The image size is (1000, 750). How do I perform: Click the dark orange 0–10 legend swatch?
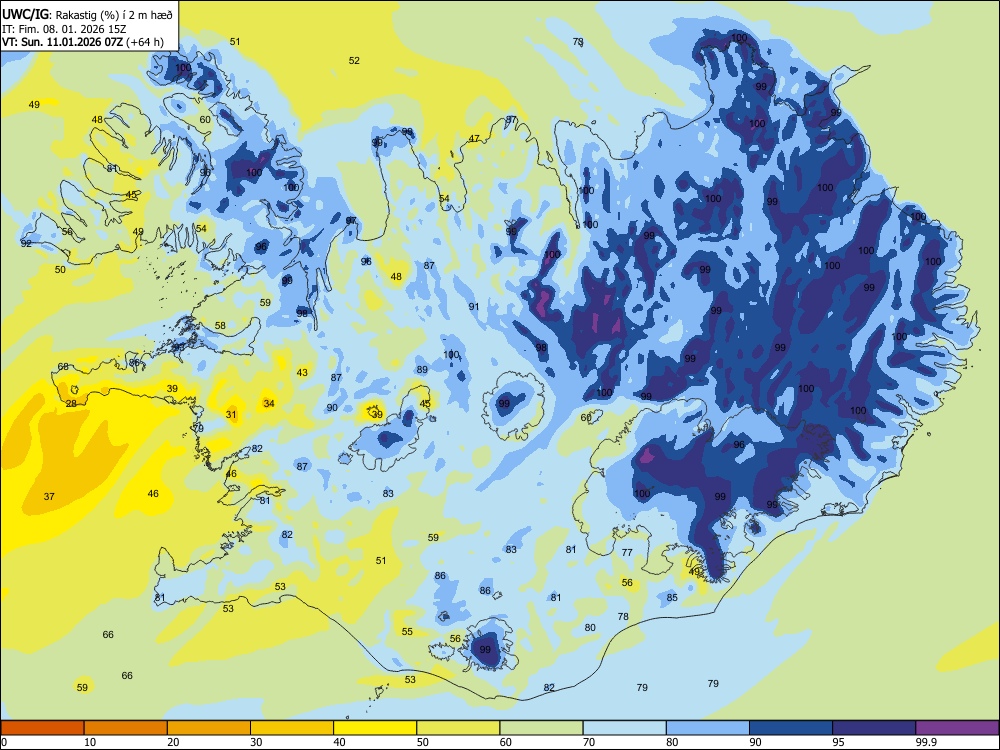pyautogui.click(x=42, y=728)
